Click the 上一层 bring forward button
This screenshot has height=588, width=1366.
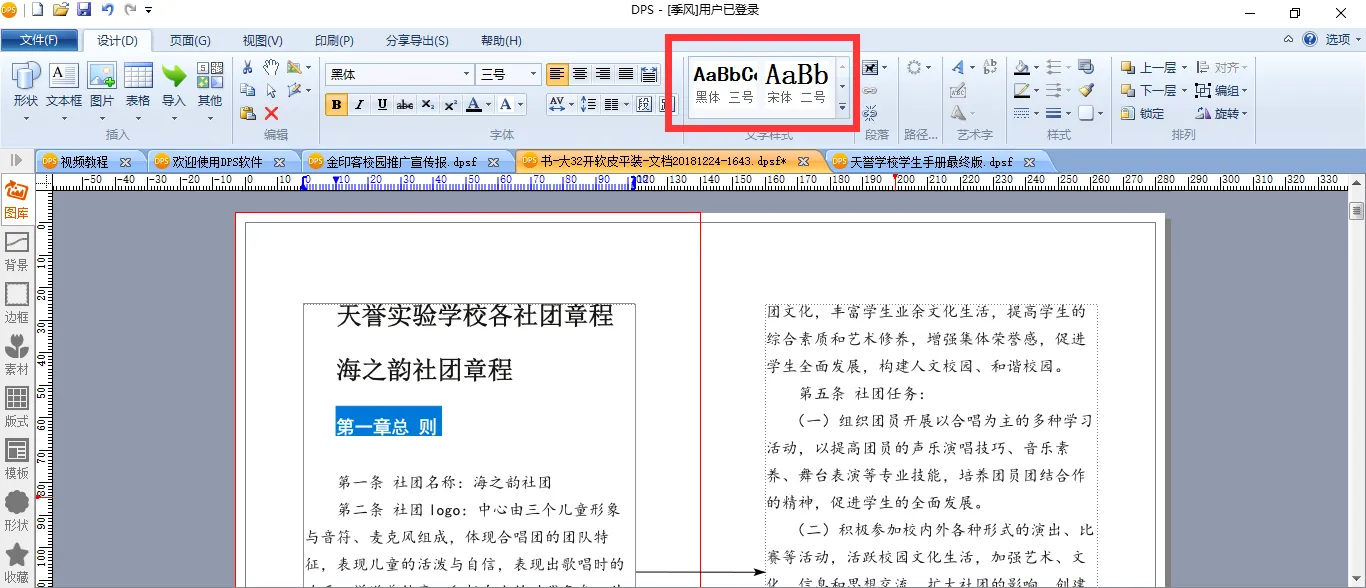[1150, 68]
